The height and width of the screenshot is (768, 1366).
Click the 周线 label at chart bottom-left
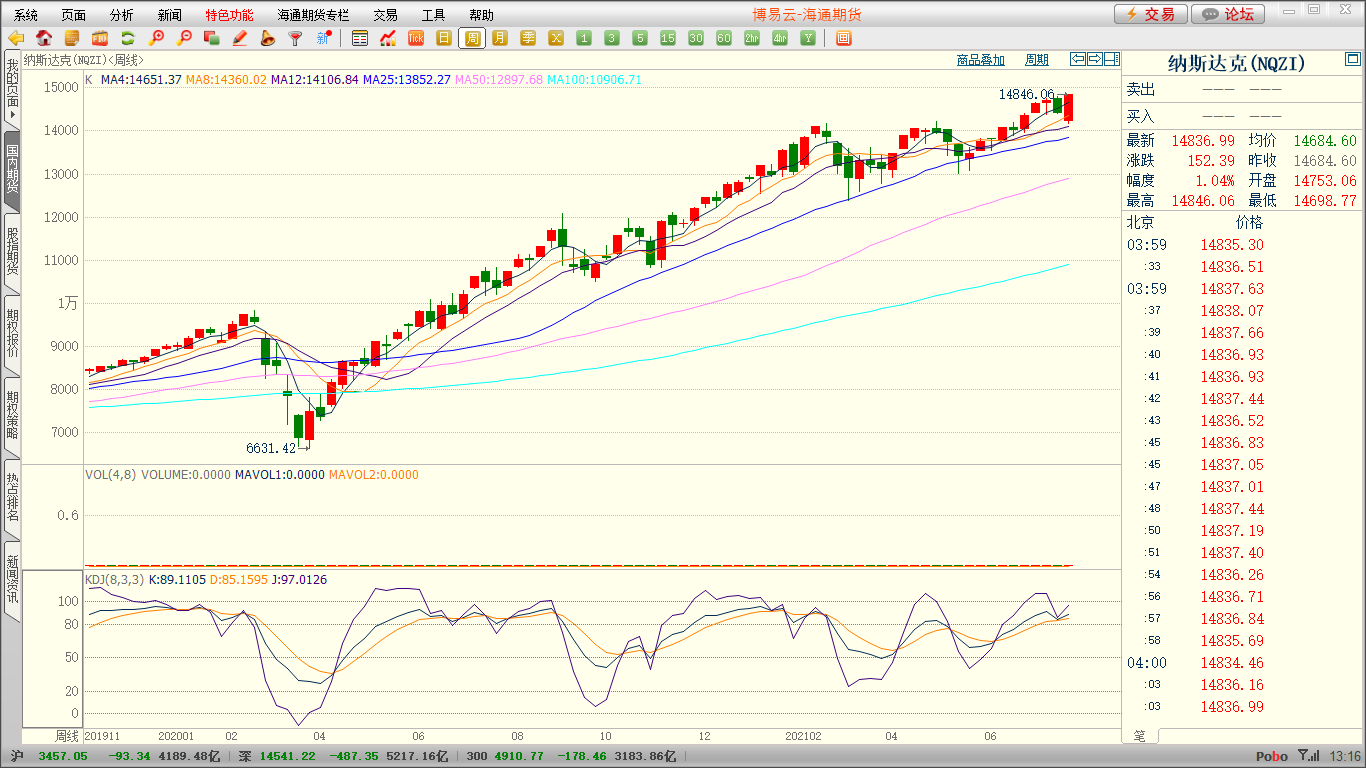67,736
